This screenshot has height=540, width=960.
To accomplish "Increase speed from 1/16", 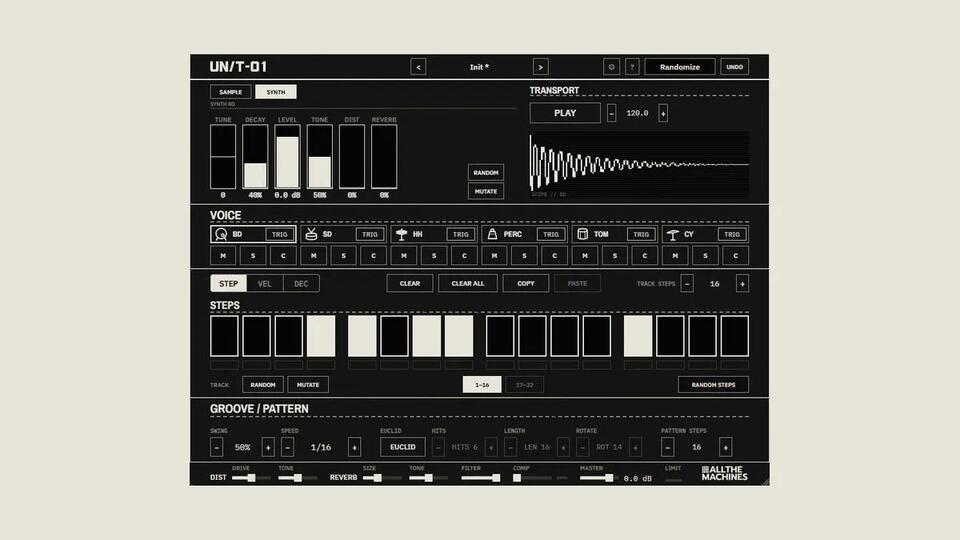I will 354,447.
